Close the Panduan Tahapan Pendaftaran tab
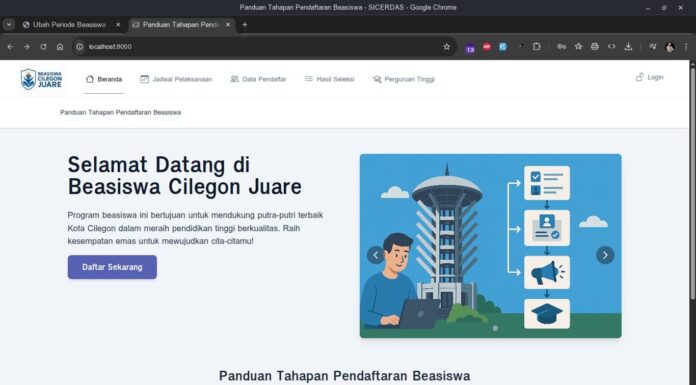 click(x=228, y=25)
